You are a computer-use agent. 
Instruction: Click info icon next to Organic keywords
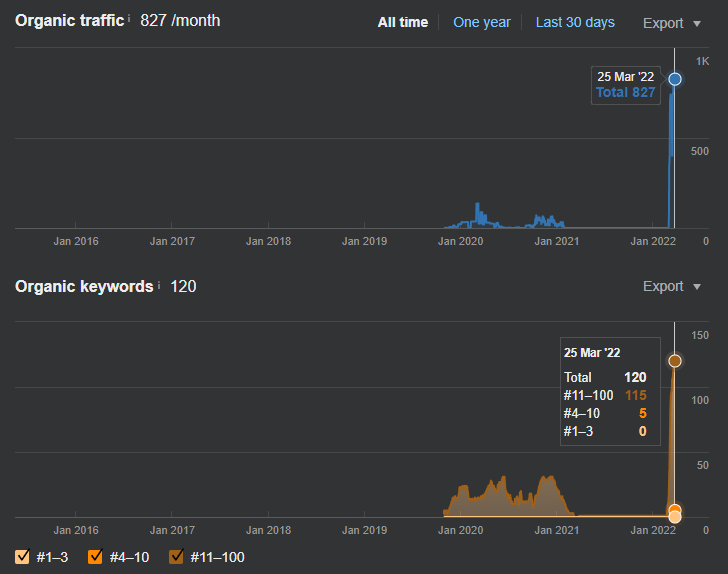(x=159, y=285)
